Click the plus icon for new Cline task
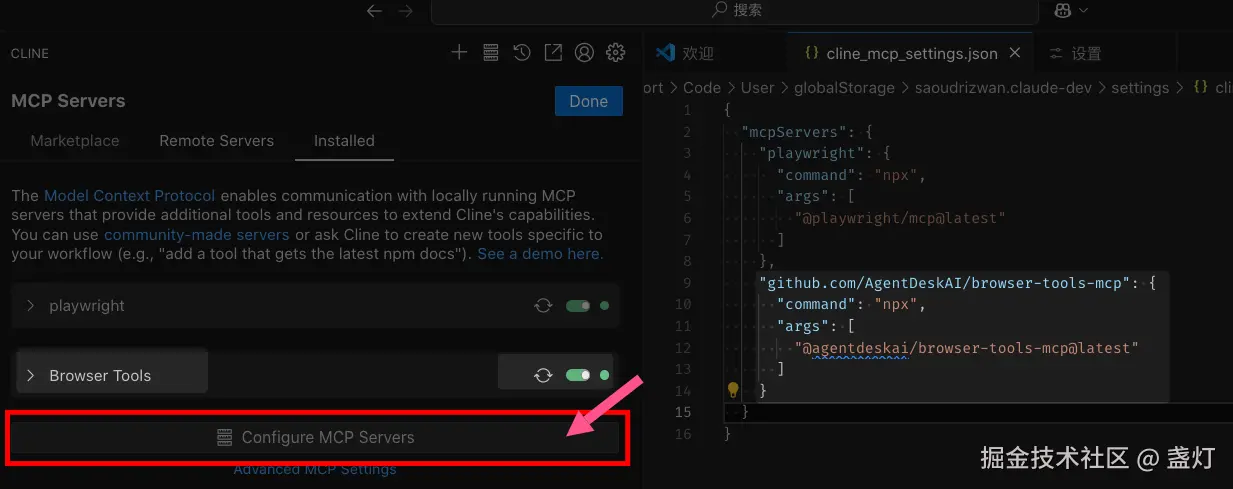This screenshot has height=489, width=1233. [459, 53]
